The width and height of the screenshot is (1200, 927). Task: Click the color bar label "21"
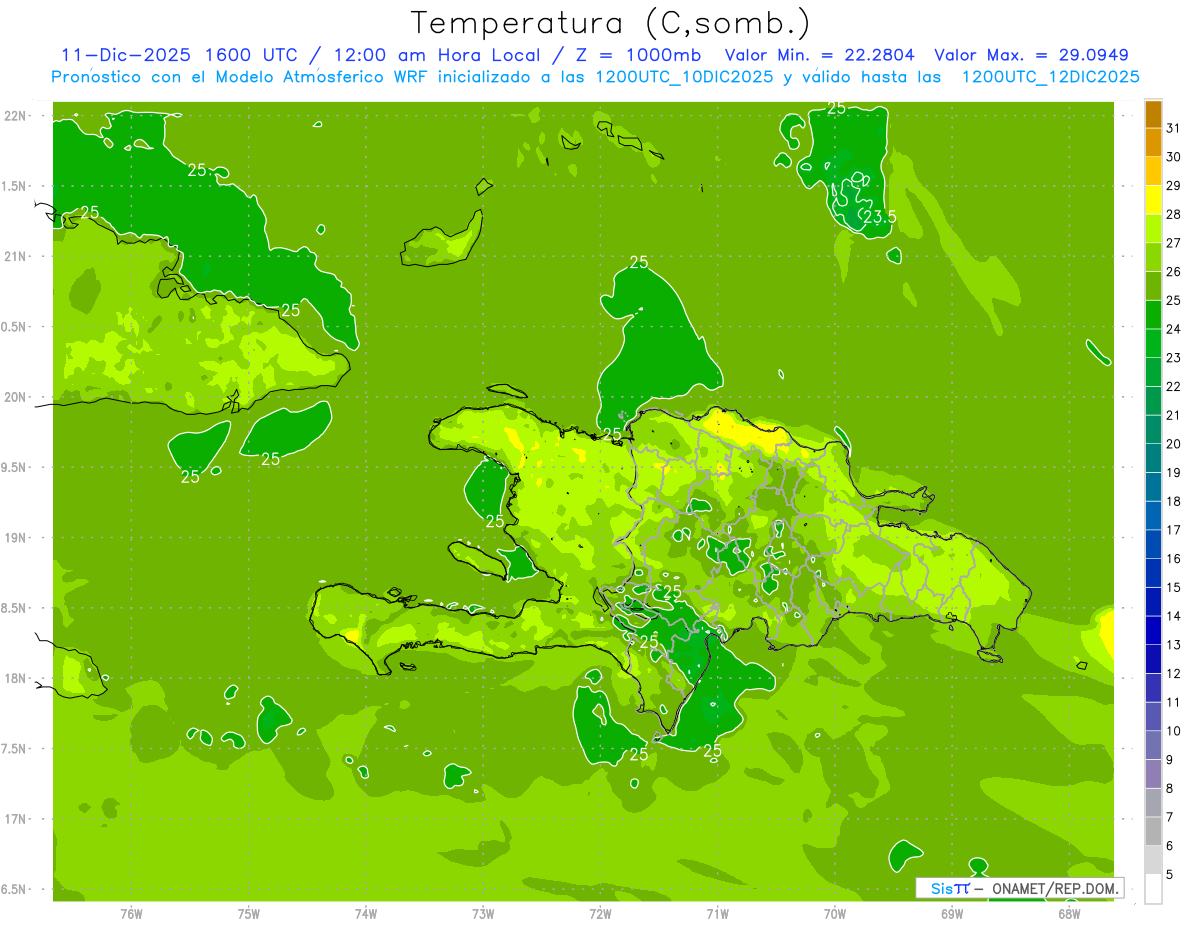1174,415
